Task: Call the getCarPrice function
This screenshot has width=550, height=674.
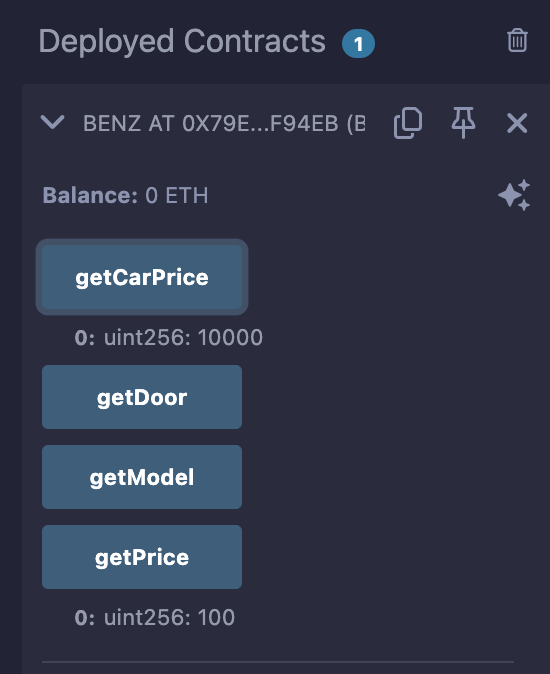Action: pos(142,277)
